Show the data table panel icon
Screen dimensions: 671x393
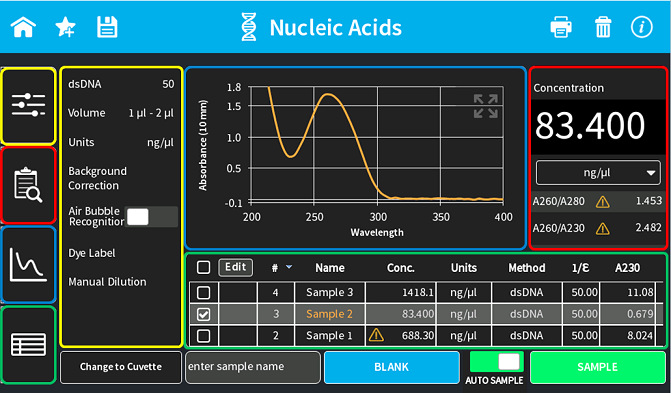pyautogui.click(x=28, y=344)
